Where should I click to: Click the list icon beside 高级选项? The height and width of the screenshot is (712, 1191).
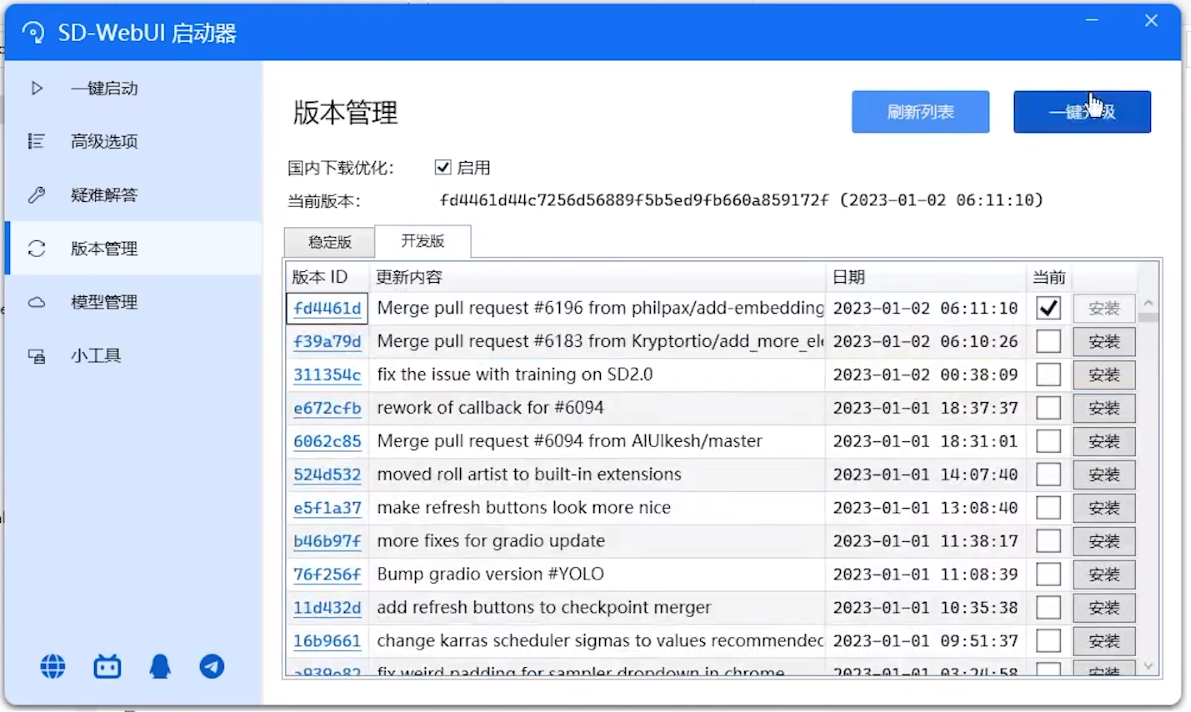click(37, 141)
